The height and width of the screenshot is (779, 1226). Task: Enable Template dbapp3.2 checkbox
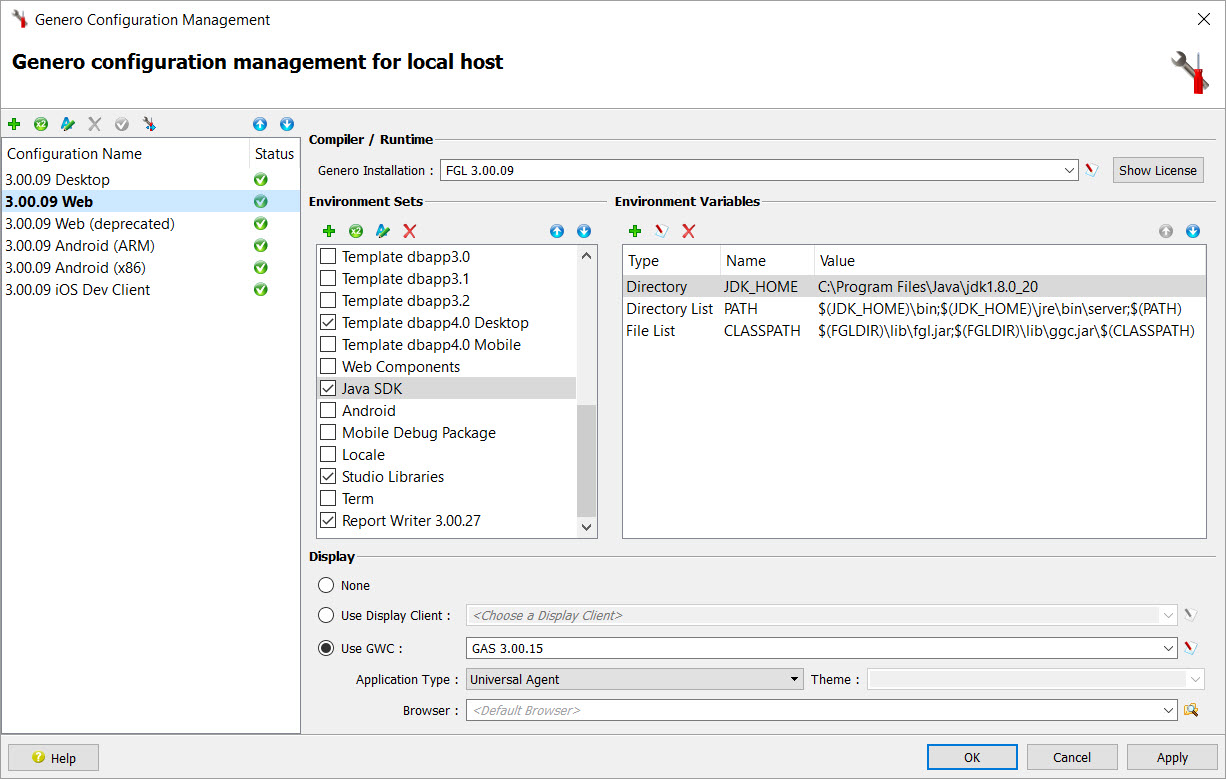328,301
